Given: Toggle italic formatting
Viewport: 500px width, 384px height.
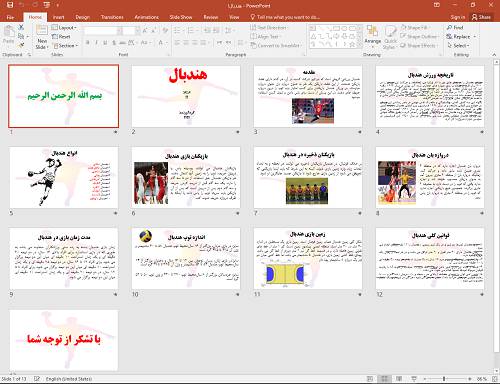Looking at the screenshot, I should (x=96, y=43).
